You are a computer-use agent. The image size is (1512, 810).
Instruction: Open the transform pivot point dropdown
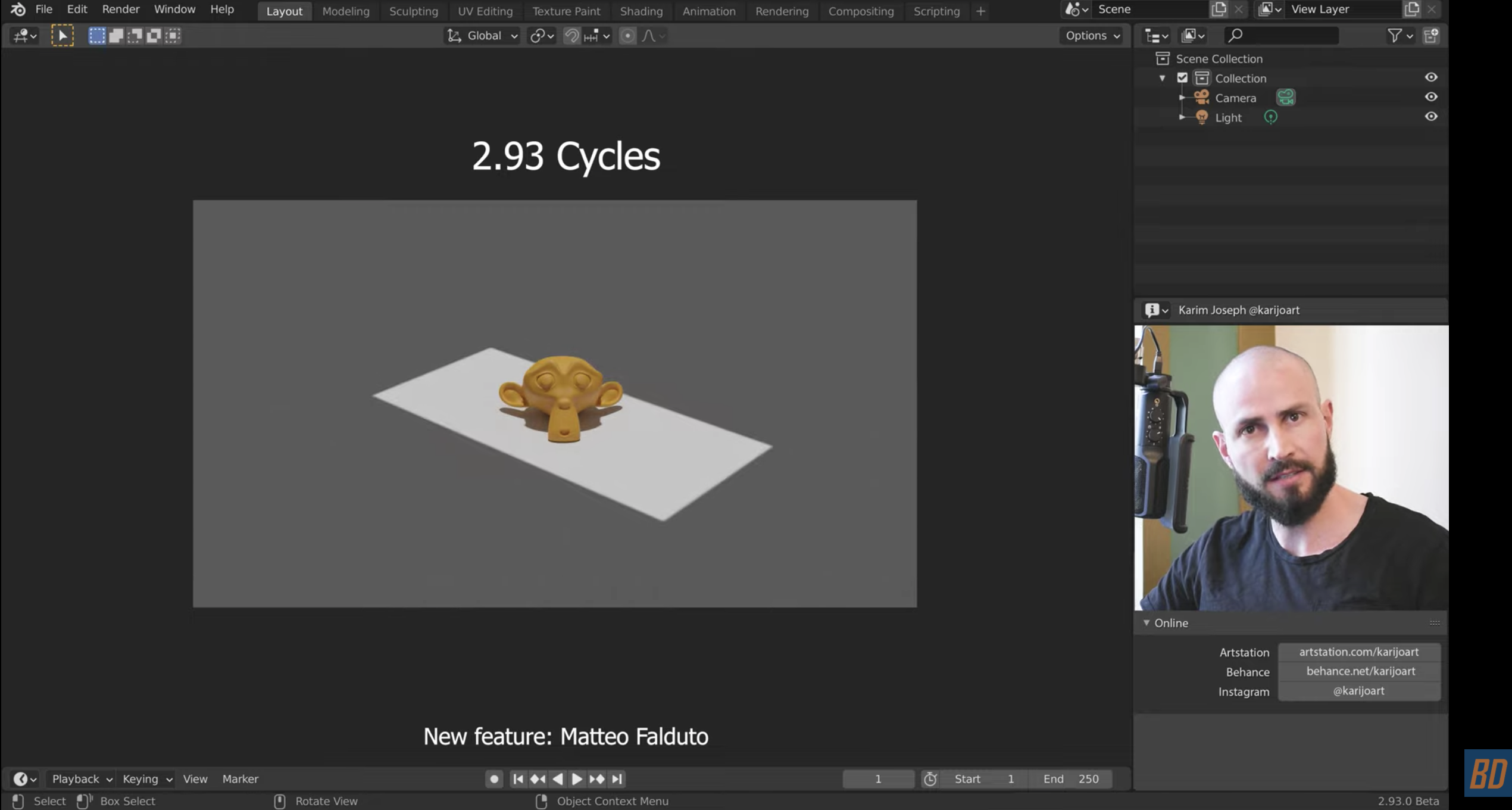click(x=542, y=36)
